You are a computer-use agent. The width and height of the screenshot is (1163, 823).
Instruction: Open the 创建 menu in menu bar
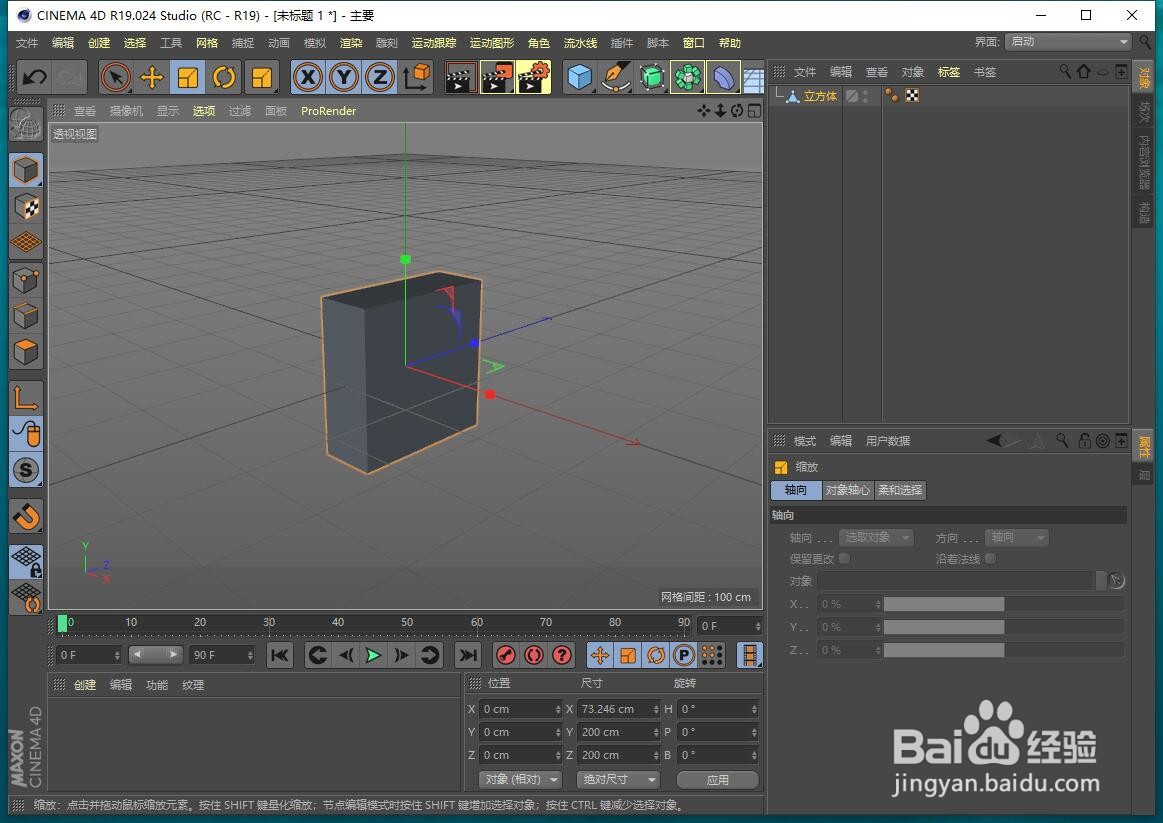pyautogui.click(x=99, y=43)
